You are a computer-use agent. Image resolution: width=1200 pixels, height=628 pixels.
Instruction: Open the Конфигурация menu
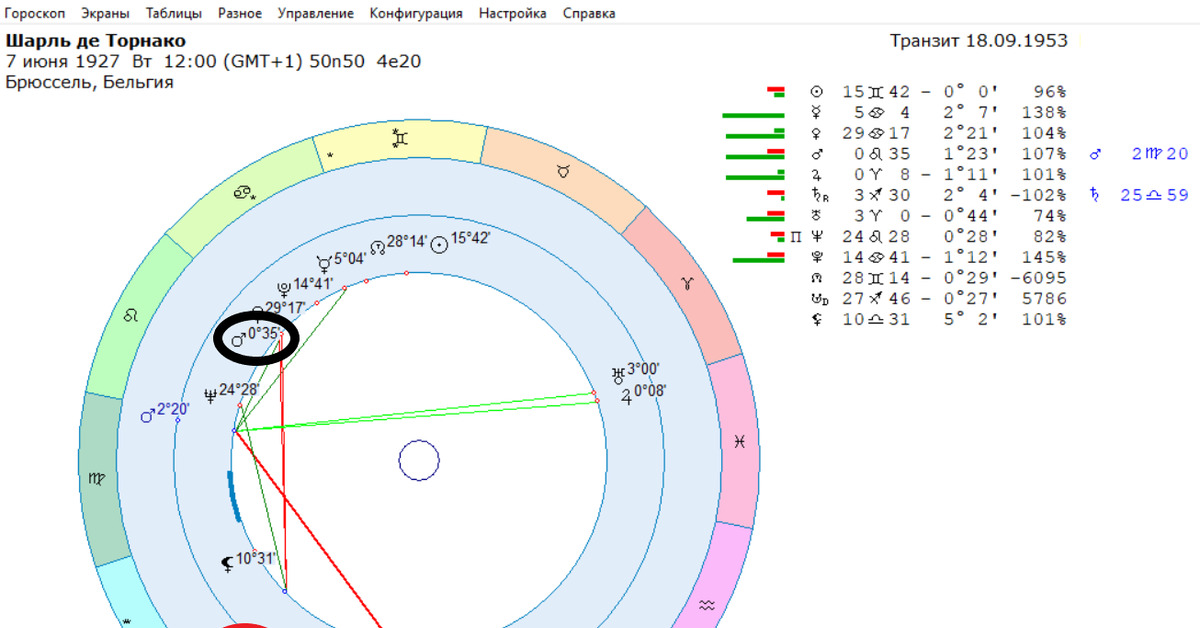pos(415,14)
